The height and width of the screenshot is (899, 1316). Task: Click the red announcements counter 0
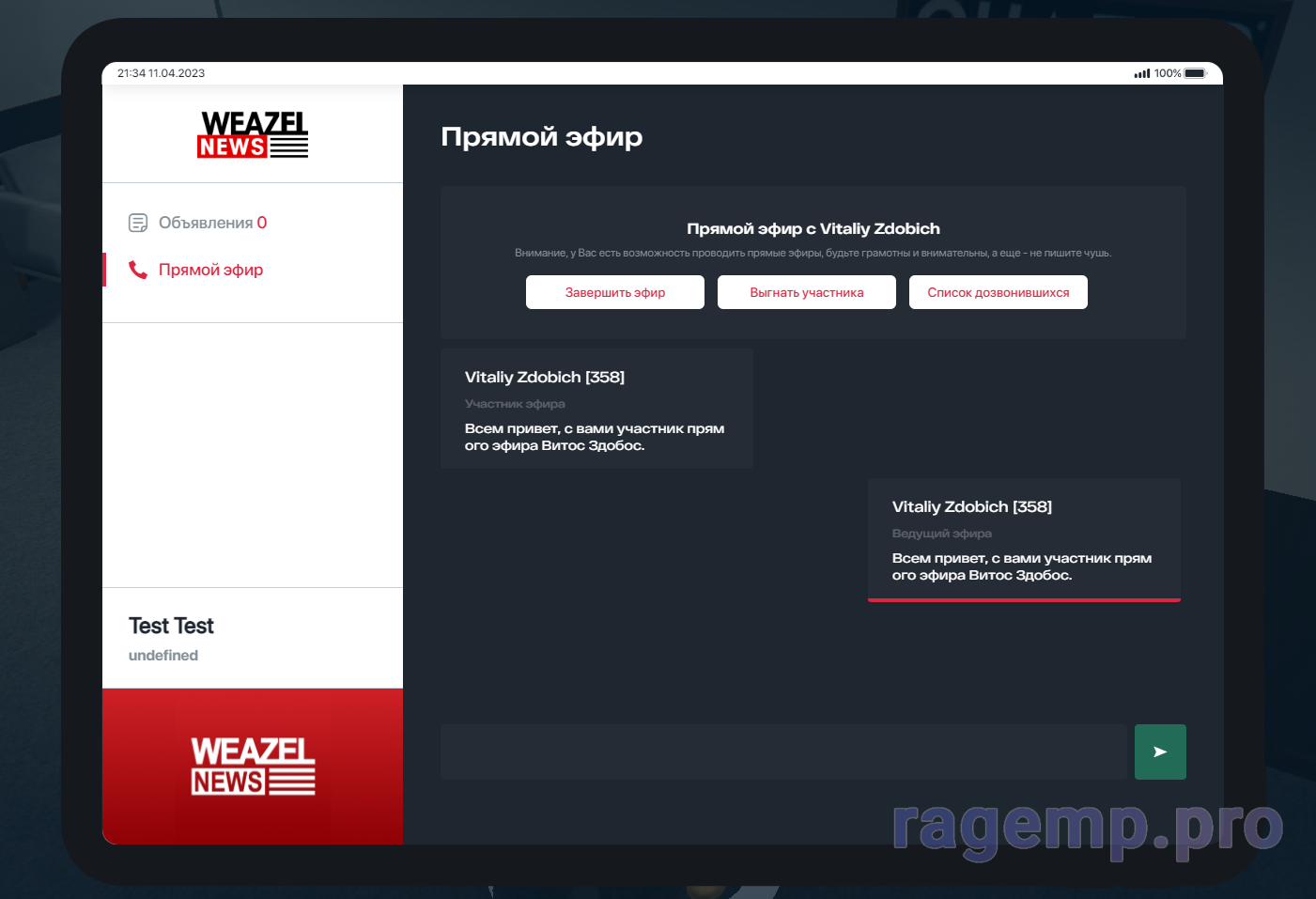click(262, 223)
